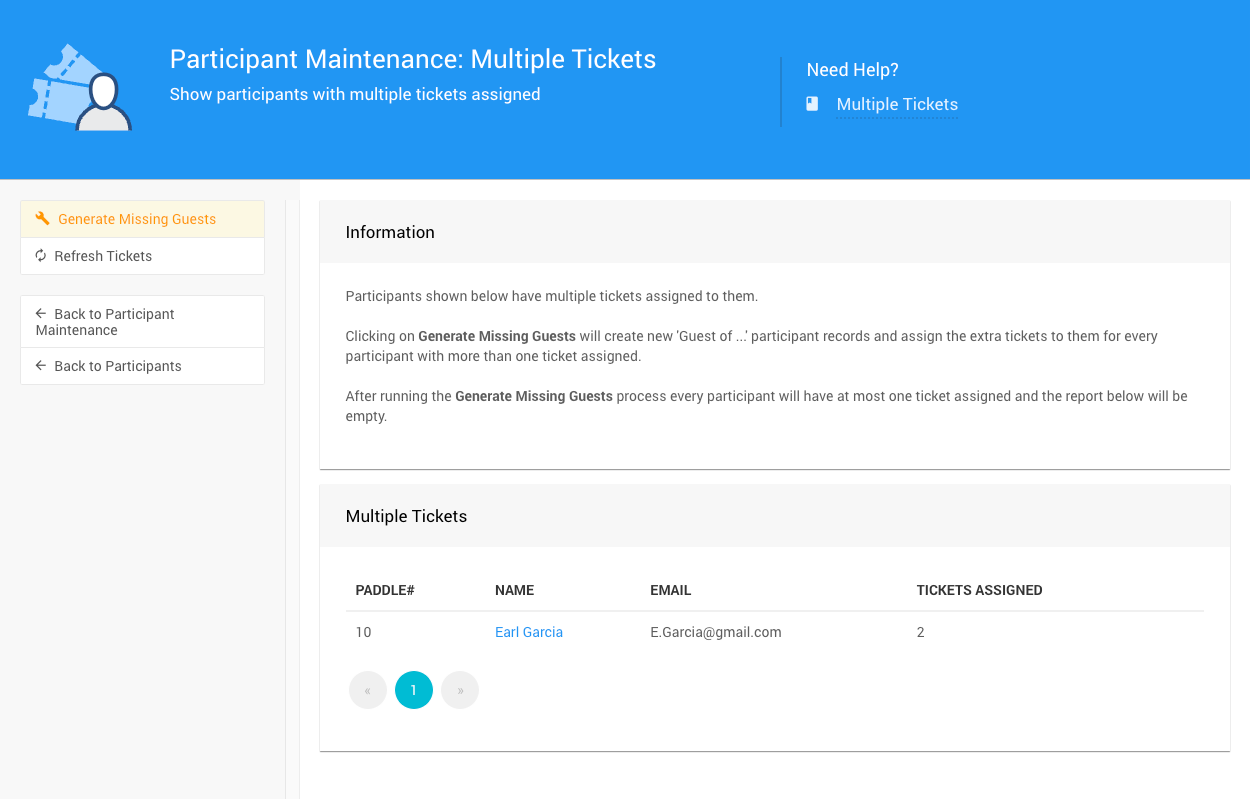Click the NAME column header
This screenshot has height=799, width=1250.
515,590
